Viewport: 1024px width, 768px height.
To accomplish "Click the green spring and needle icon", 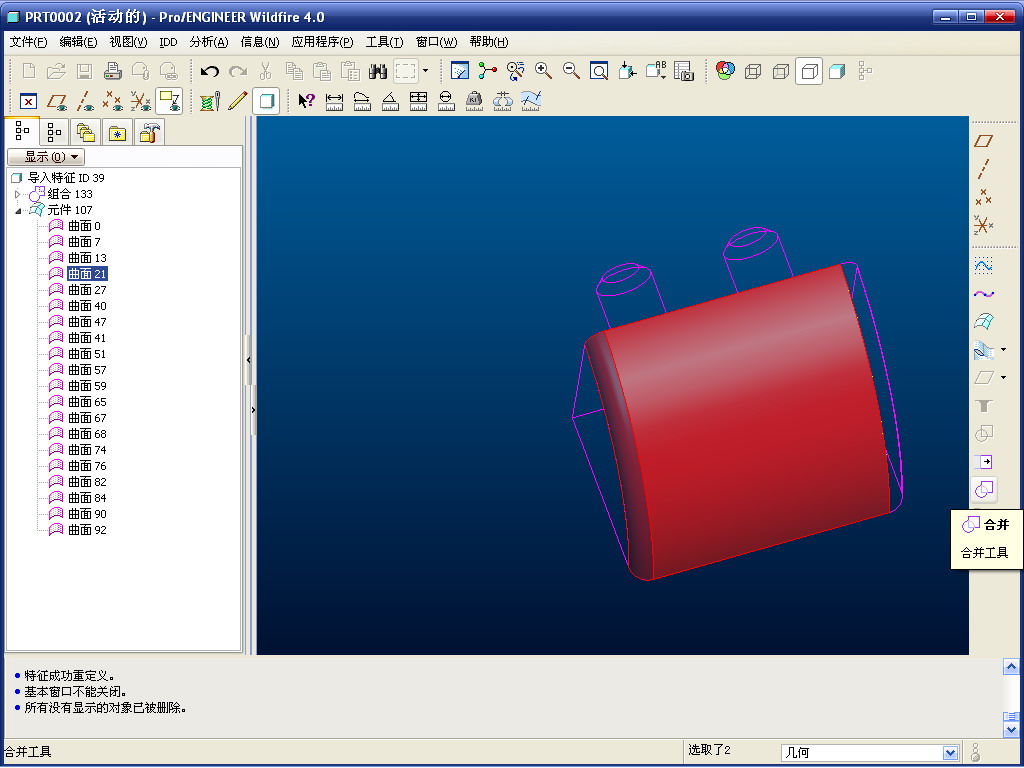I will click(210, 101).
